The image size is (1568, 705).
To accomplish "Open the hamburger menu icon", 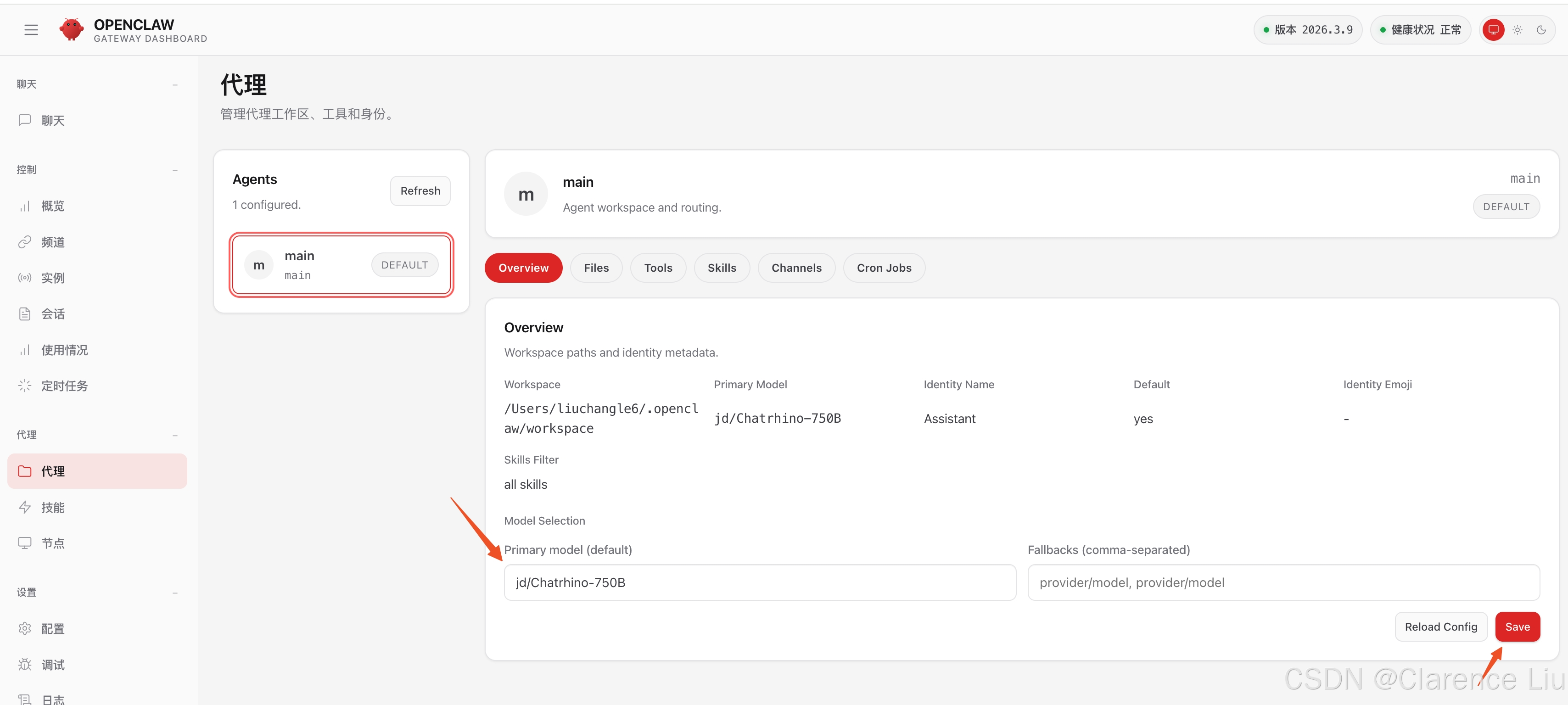I will click(x=31, y=30).
